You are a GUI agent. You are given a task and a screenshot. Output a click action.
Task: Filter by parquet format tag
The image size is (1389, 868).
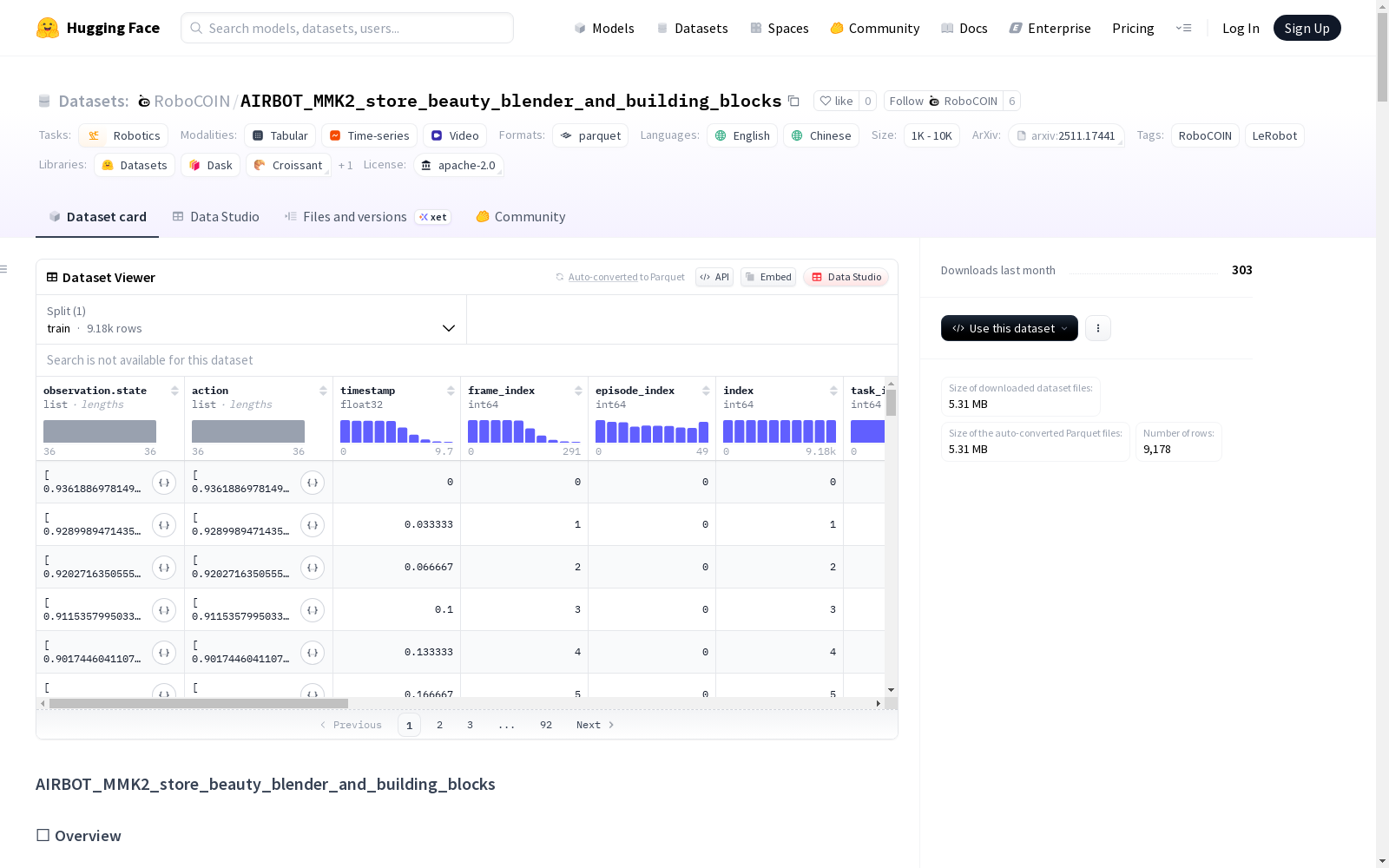pyautogui.click(x=590, y=135)
